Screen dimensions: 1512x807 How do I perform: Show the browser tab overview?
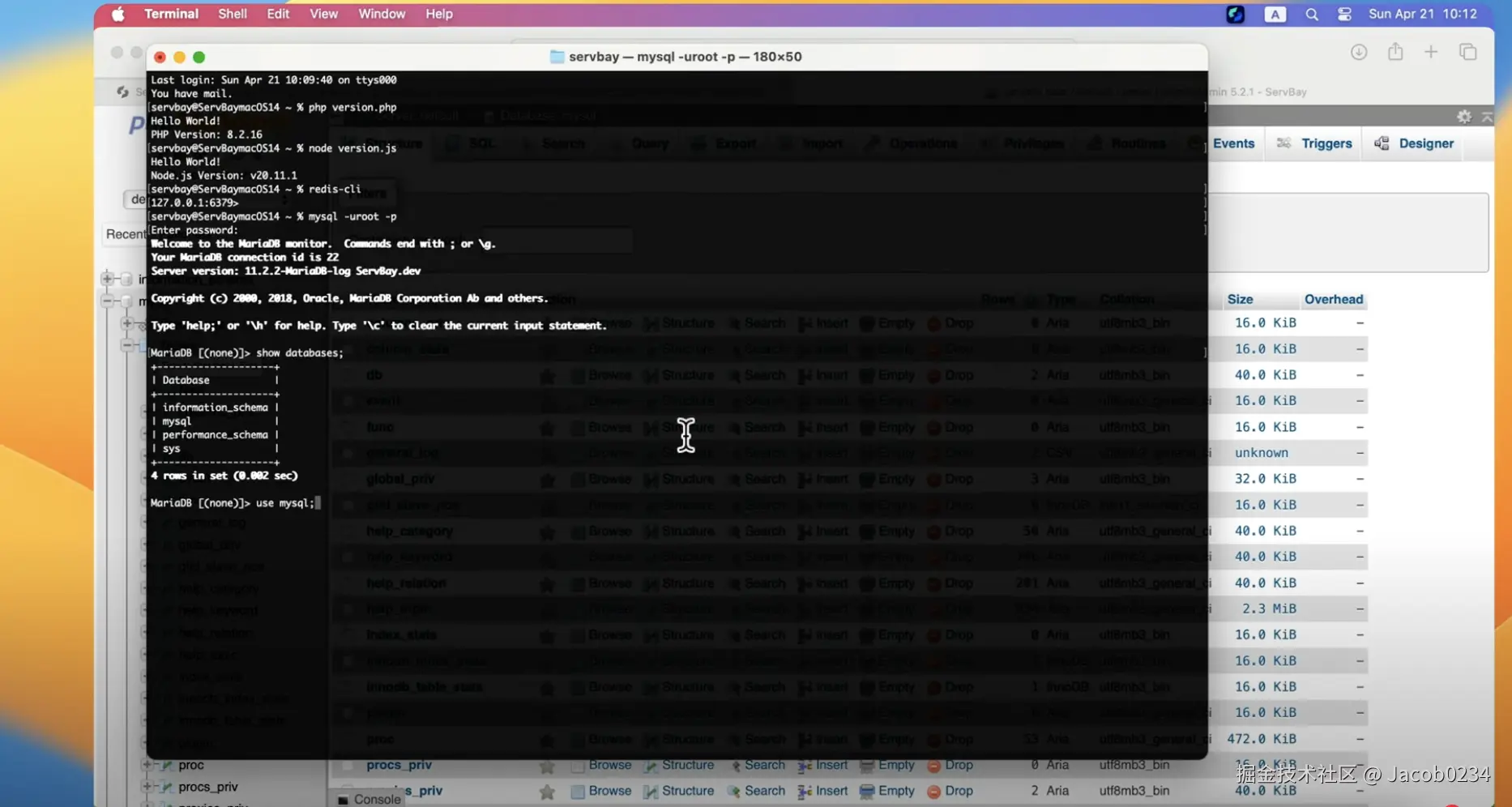tap(1467, 52)
